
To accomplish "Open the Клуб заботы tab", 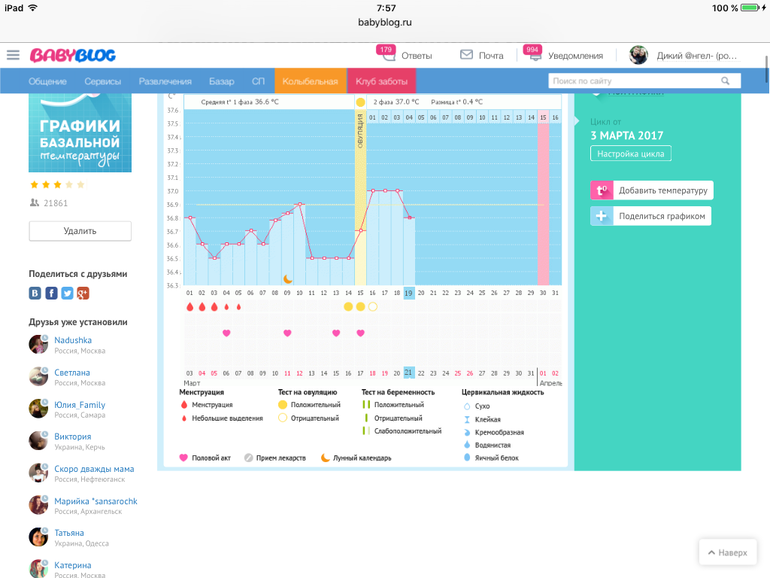I will (381, 81).
